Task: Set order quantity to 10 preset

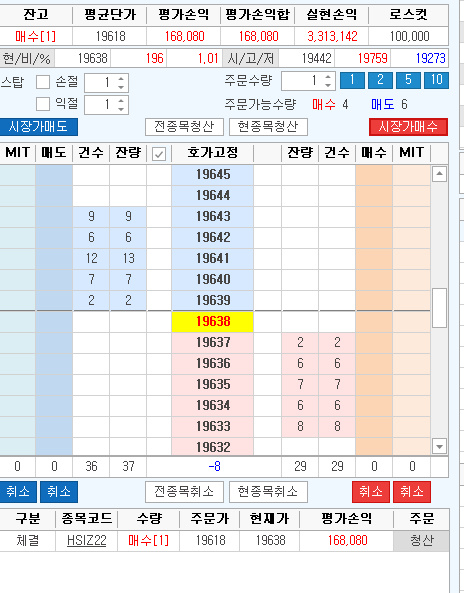Action: pos(436,80)
